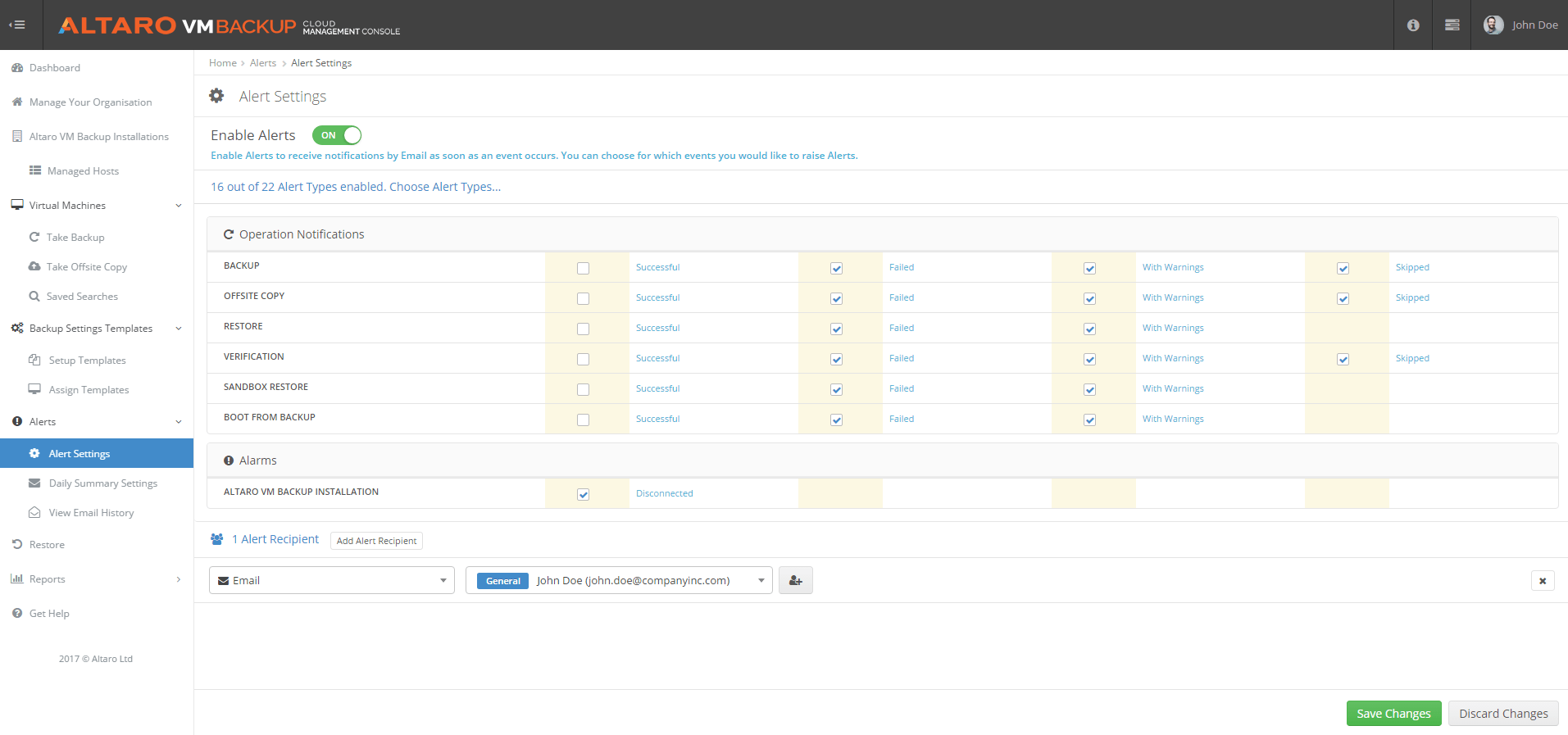Click Altaro VM Backup logo
The height and width of the screenshot is (735, 1568).
[x=229, y=26]
